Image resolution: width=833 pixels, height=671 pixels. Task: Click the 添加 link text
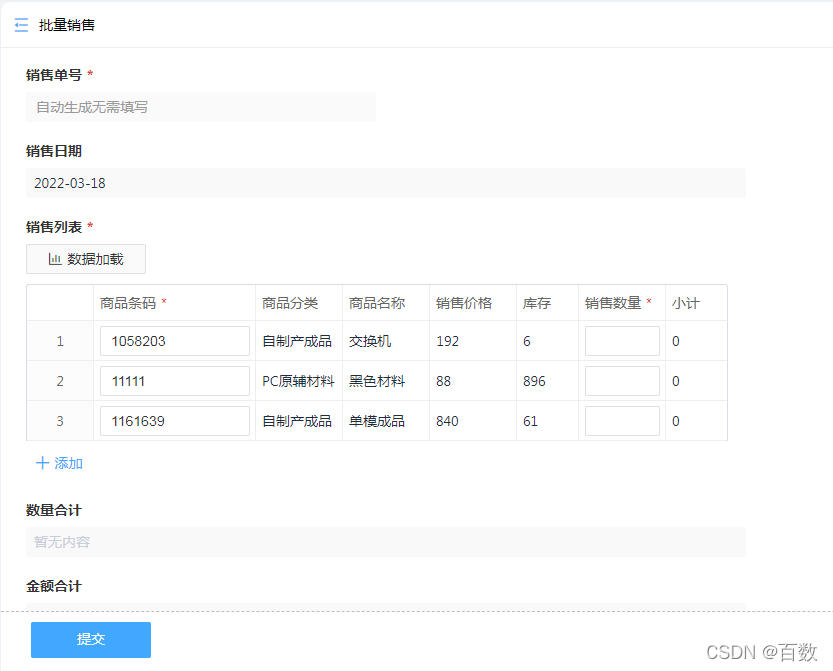coord(69,463)
